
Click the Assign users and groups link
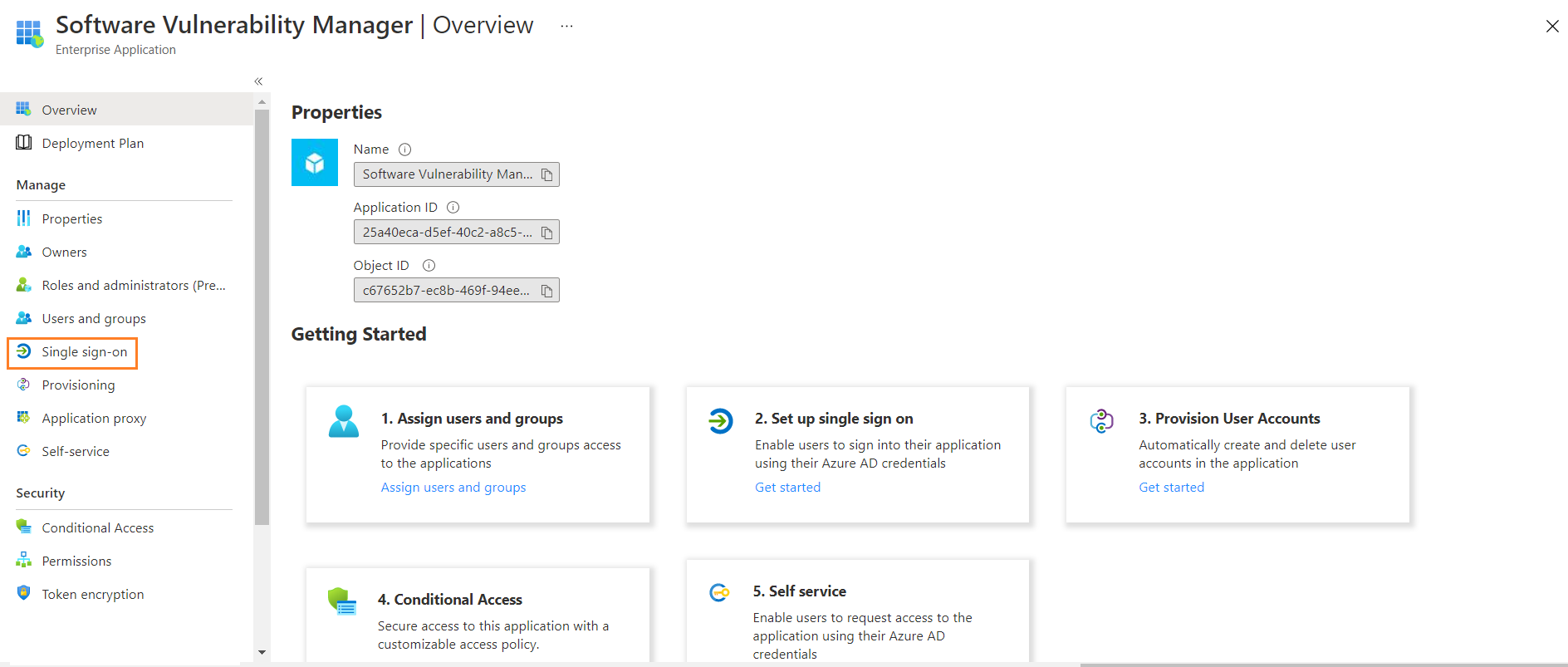pyautogui.click(x=453, y=488)
